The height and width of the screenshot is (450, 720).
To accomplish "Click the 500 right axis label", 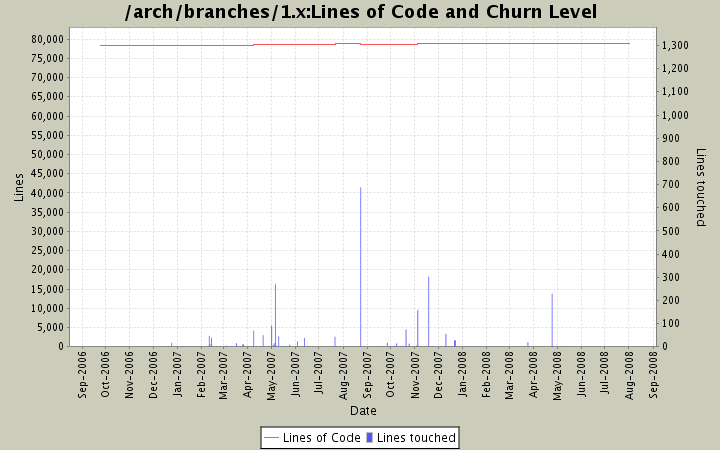I will click(670, 231).
